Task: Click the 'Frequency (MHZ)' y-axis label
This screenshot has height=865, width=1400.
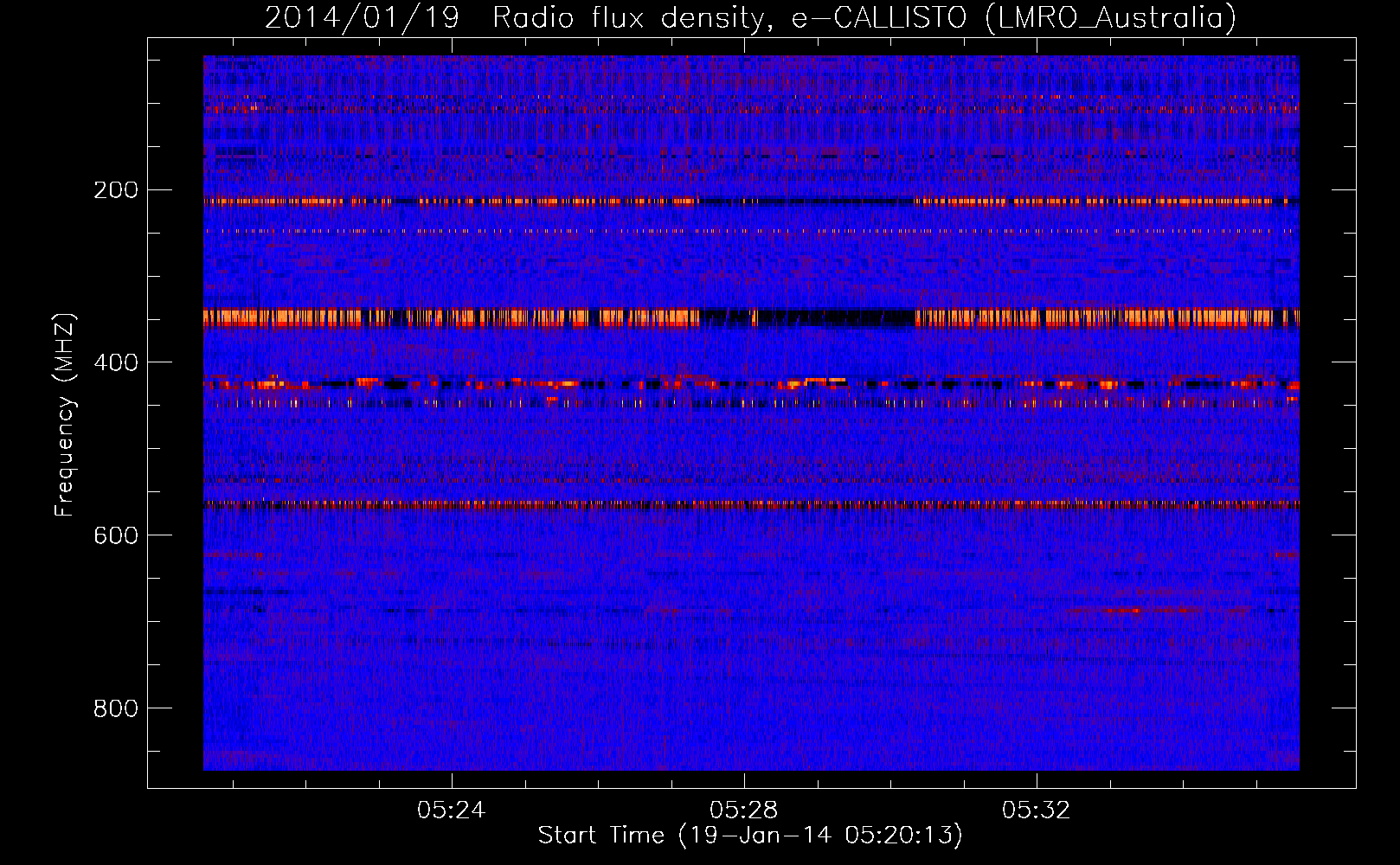Action: pos(65,414)
